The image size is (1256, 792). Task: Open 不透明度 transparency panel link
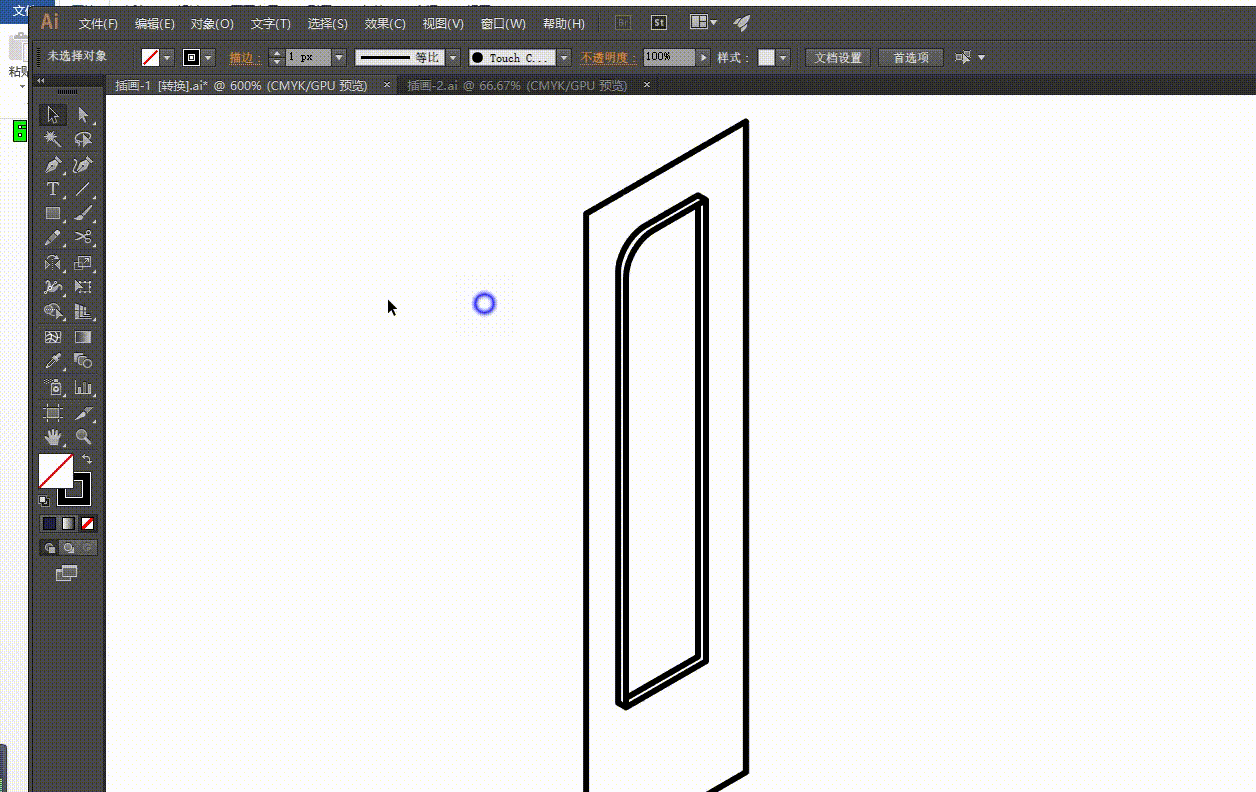click(606, 58)
